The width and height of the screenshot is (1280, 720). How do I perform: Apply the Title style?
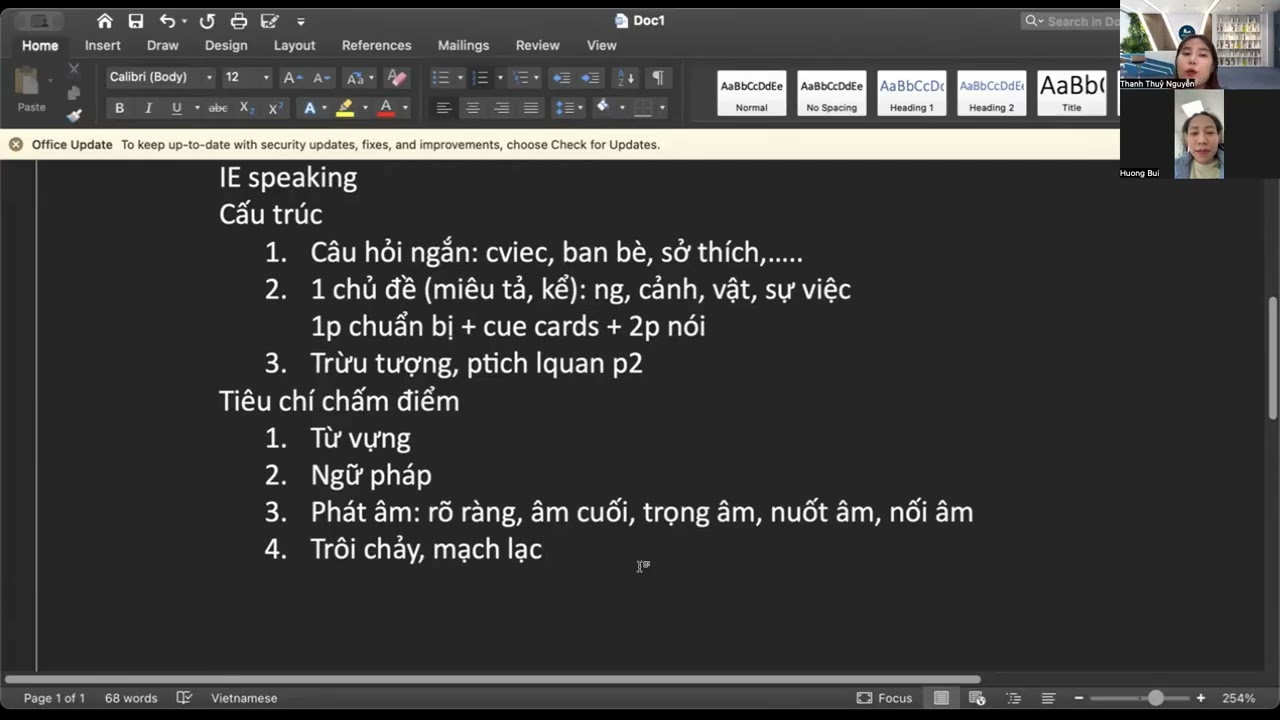click(x=1071, y=93)
